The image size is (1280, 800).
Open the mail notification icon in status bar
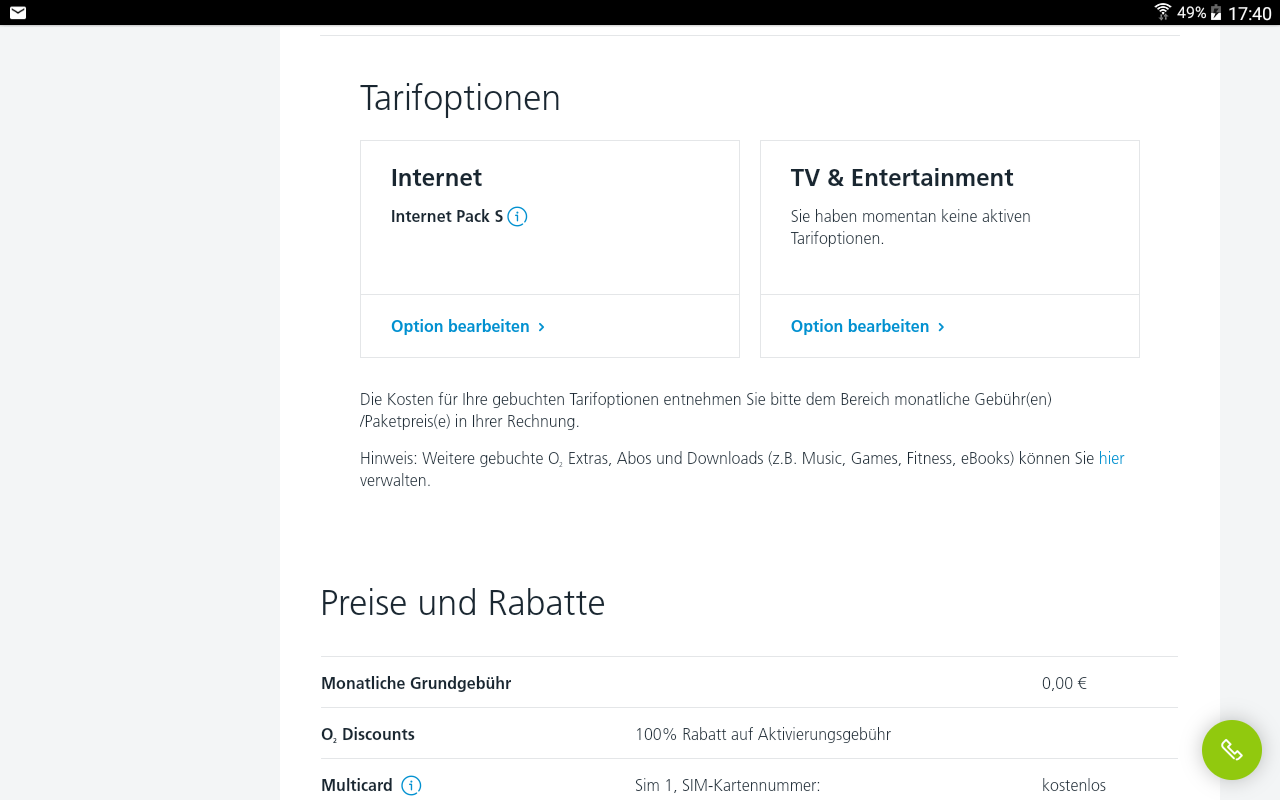18,13
